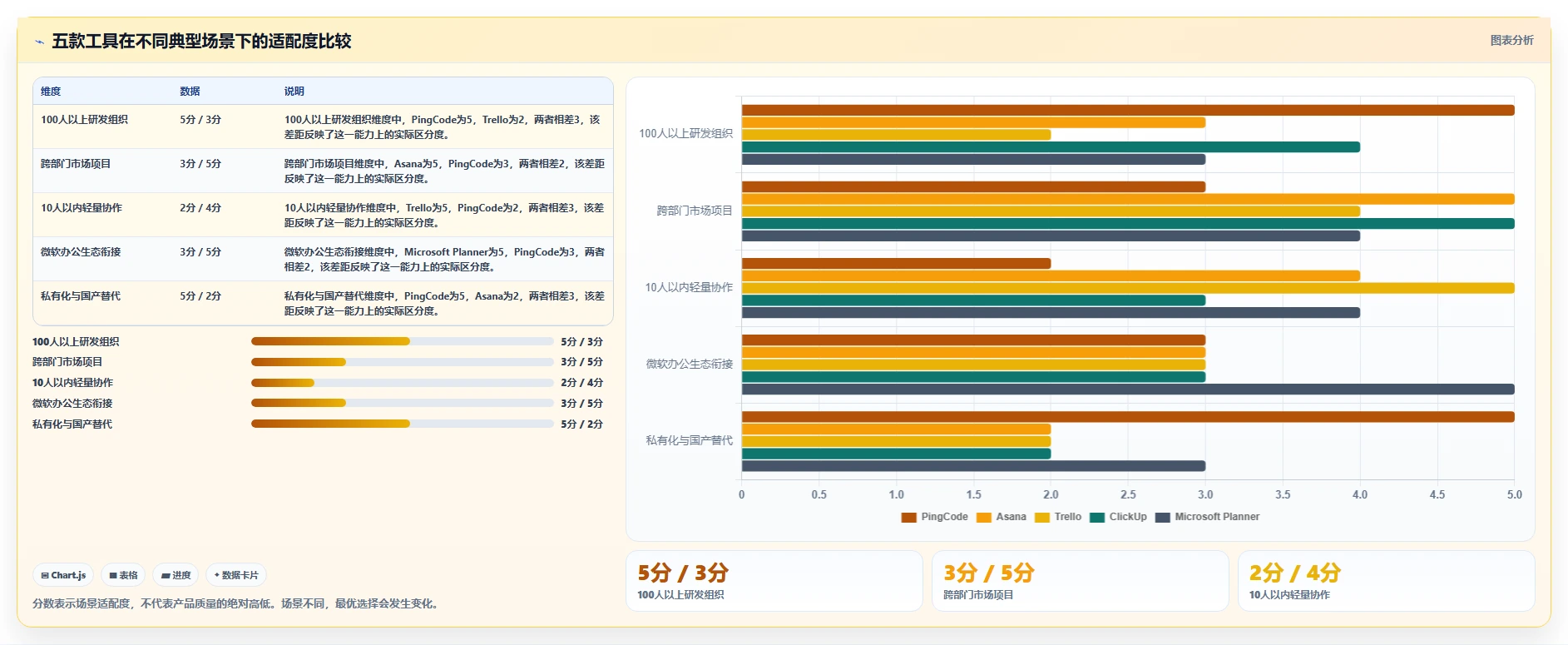
Task: Click the 图表分析 label in the header
Action: (1511, 40)
